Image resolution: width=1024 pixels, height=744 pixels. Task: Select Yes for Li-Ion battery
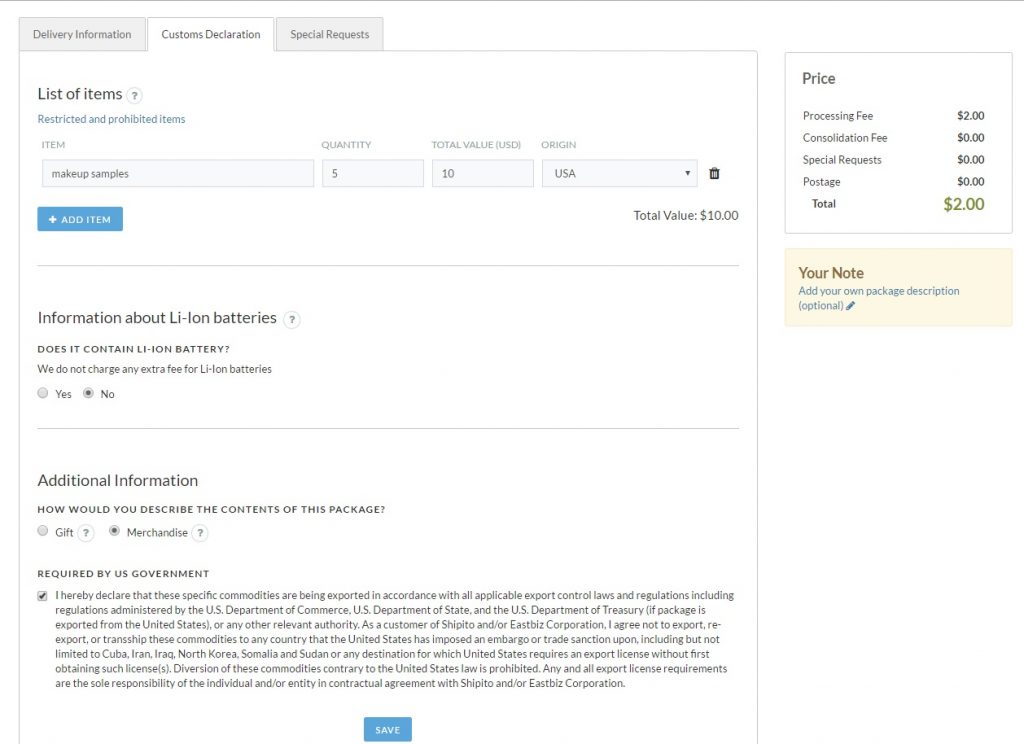tap(42, 393)
